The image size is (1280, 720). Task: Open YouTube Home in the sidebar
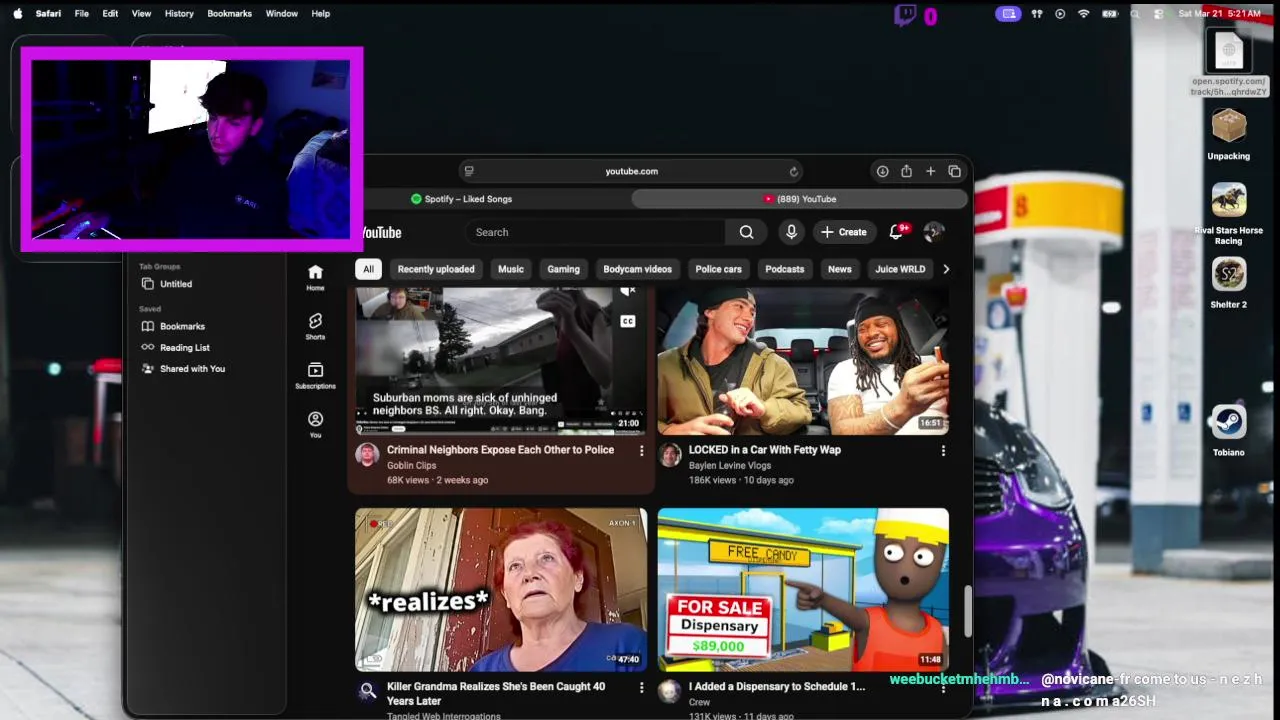(x=315, y=277)
